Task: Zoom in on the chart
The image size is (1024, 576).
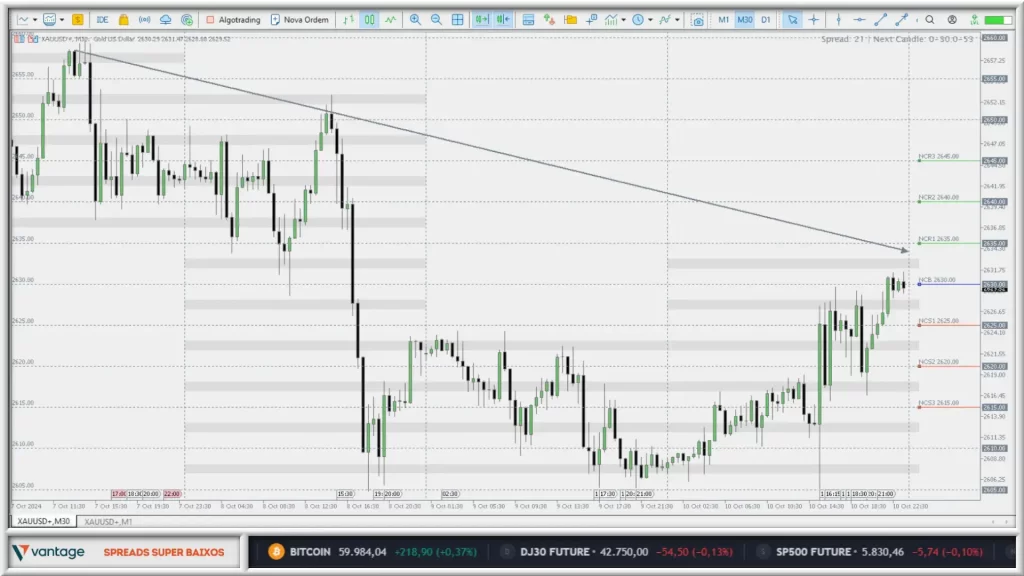Action: tap(412, 19)
